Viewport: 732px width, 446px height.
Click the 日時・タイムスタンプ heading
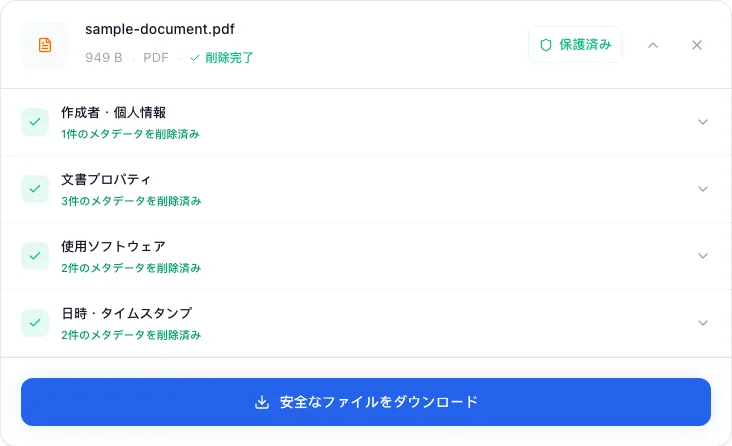click(127, 313)
